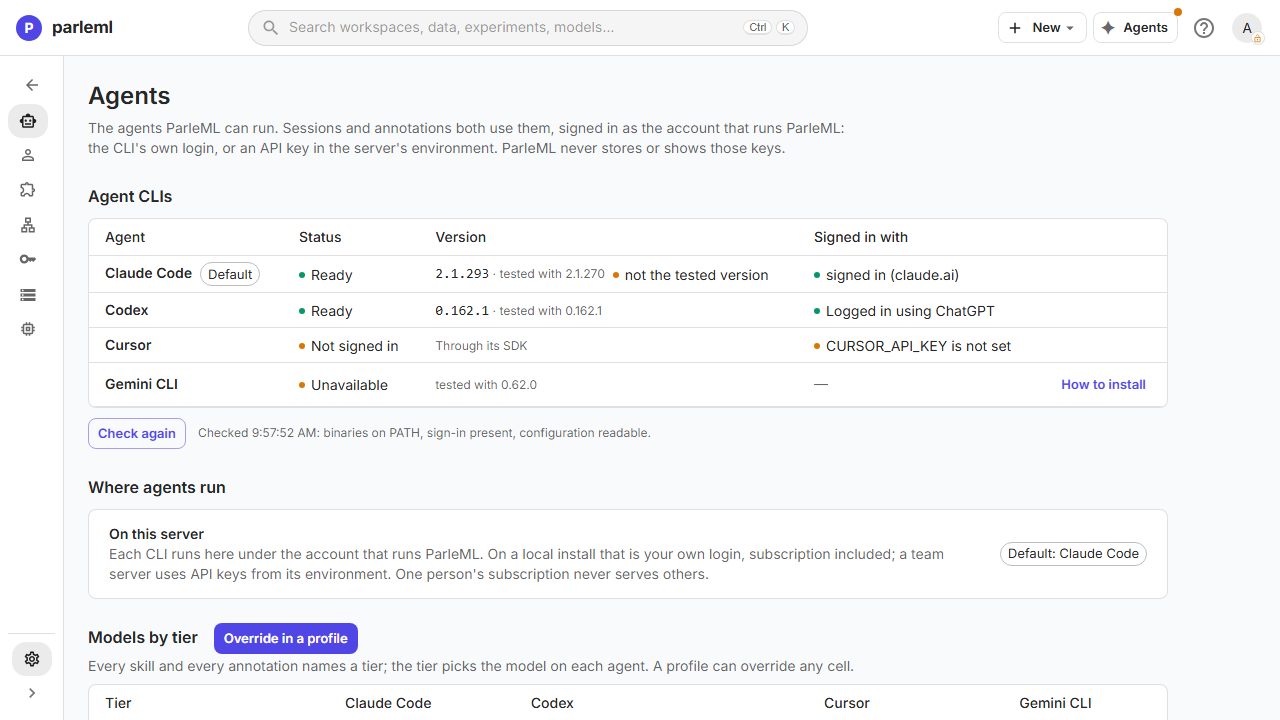Click the 'not the tested version' warning

[696, 275]
